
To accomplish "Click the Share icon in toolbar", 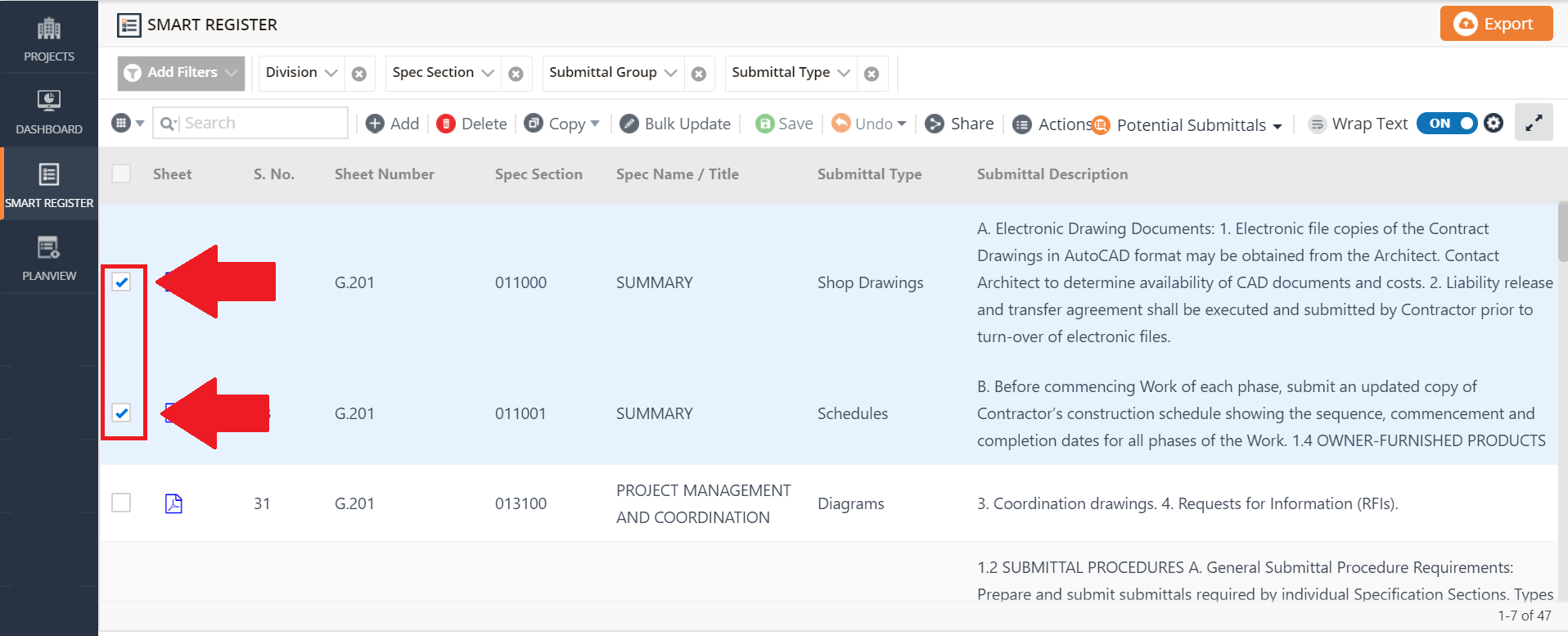I will (934, 124).
